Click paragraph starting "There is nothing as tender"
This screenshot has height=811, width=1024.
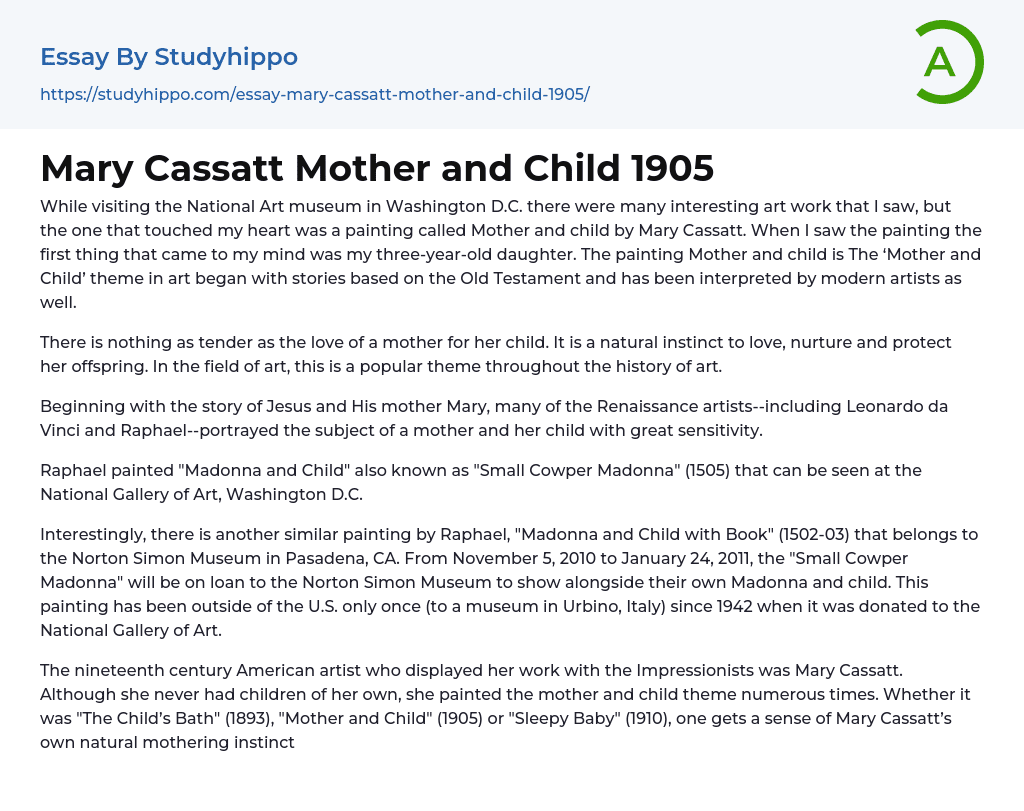pos(496,354)
